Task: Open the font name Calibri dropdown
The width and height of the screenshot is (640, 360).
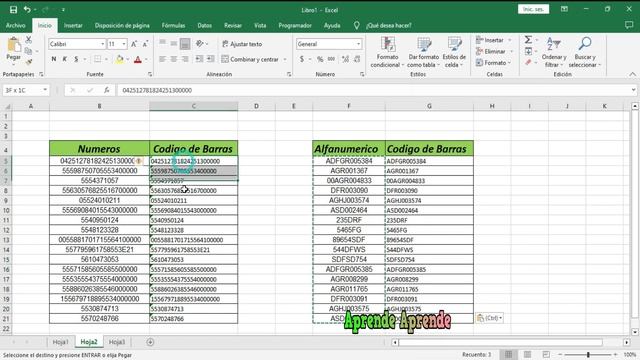Action: click(102, 44)
